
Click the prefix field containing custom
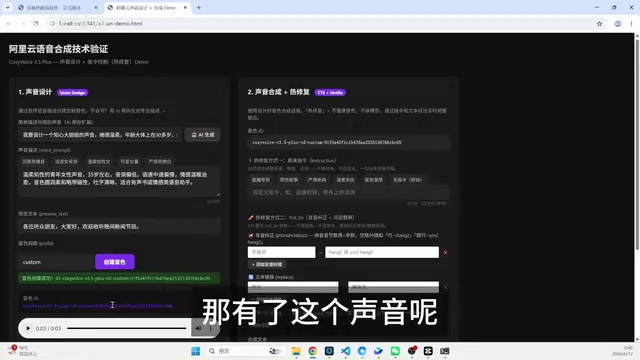(x=56, y=262)
